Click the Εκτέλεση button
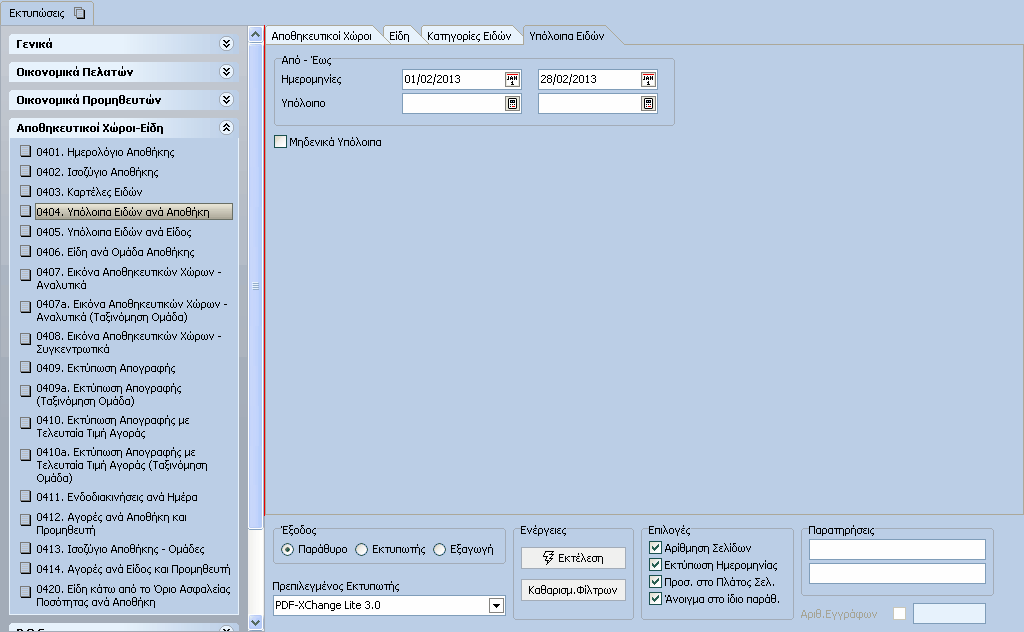 click(x=573, y=558)
